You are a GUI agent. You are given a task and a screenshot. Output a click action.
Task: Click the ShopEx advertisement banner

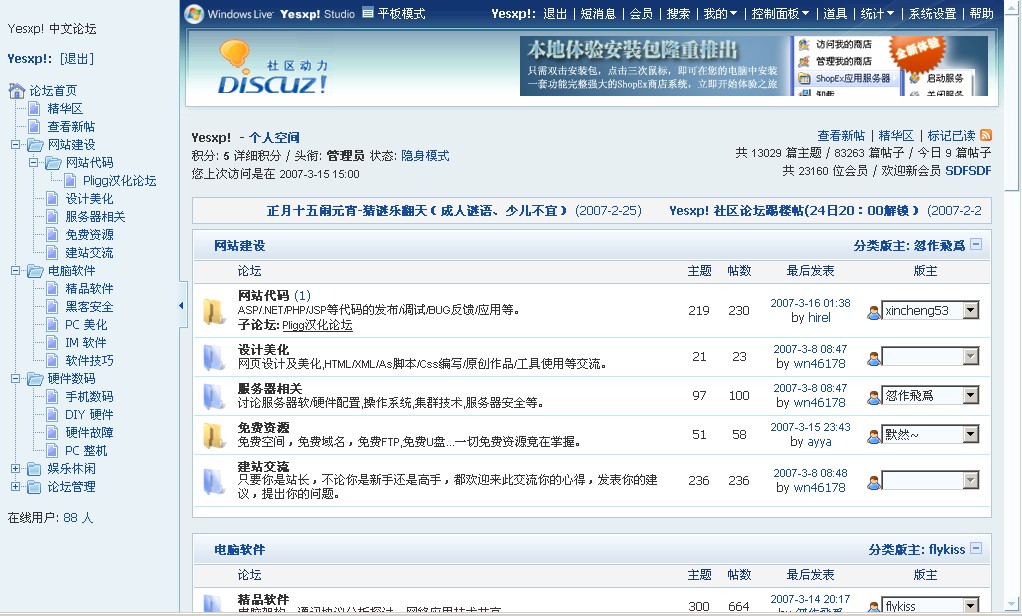click(754, 65)
